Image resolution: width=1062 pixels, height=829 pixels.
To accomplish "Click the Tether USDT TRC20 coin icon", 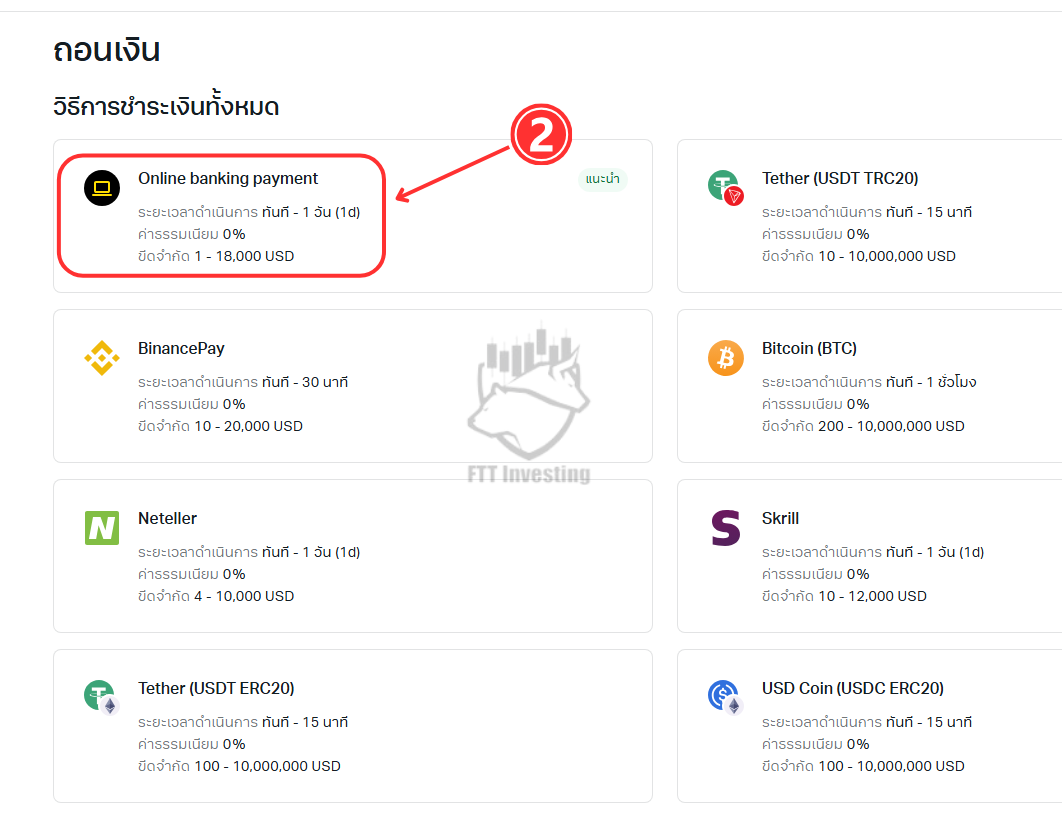I will (x=725, y=188).
